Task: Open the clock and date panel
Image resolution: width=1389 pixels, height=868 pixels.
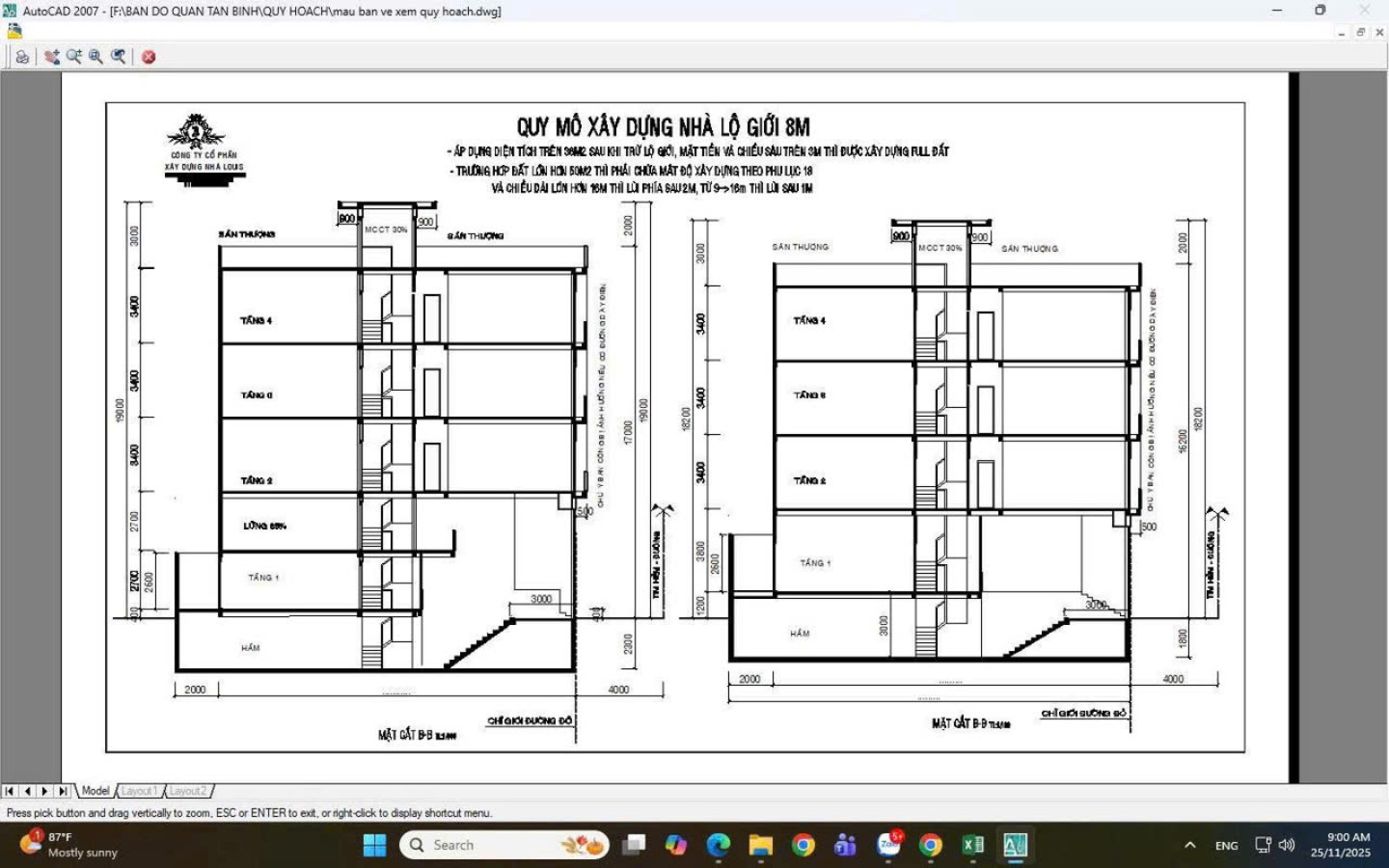Action: tap(1341, 844)
